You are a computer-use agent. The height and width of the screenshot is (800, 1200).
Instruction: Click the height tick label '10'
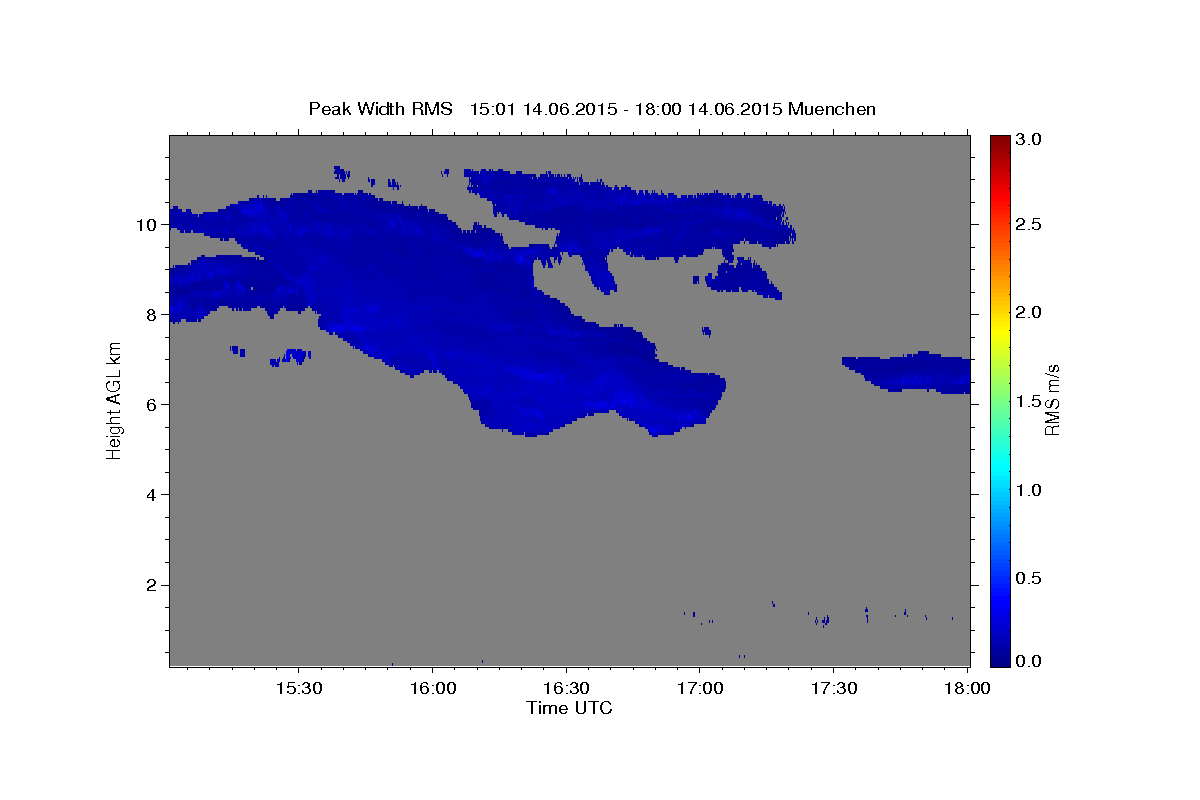point(148,224)
